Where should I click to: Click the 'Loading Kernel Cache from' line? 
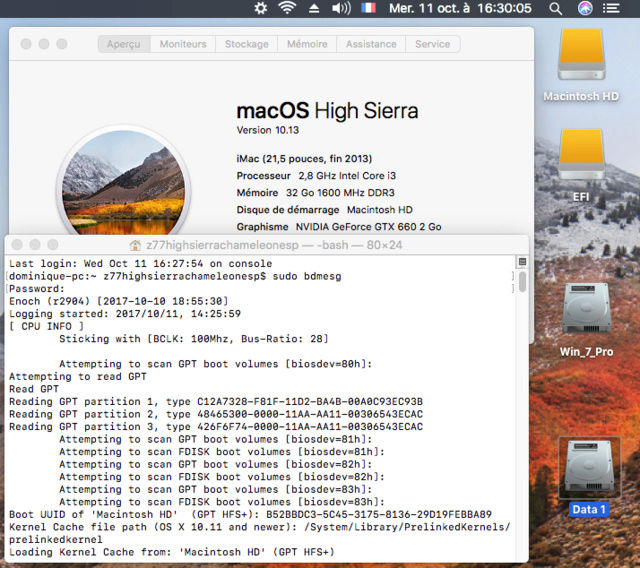[172, 552]
